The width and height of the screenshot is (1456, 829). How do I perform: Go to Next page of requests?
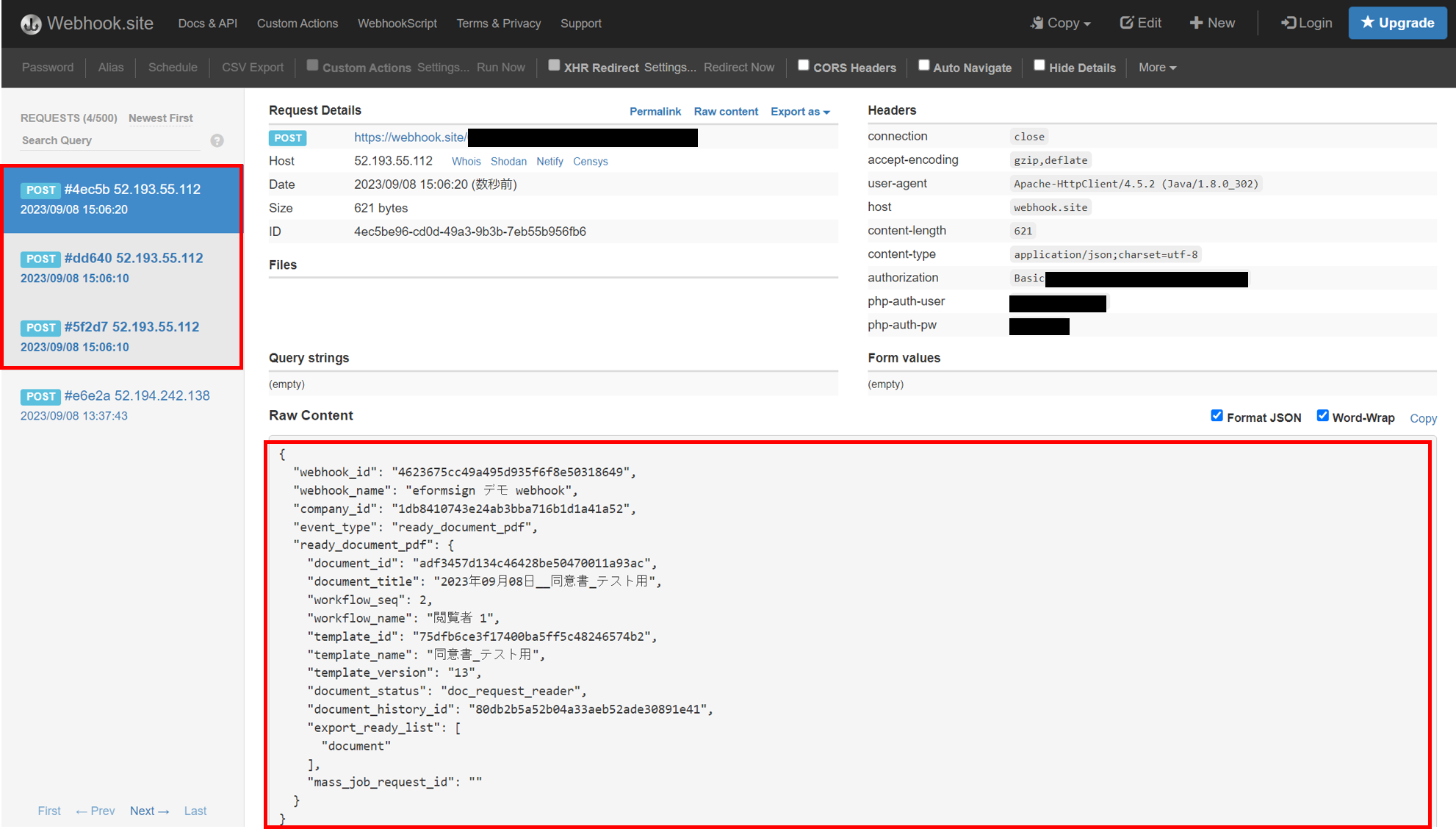(x=150, y=811)
